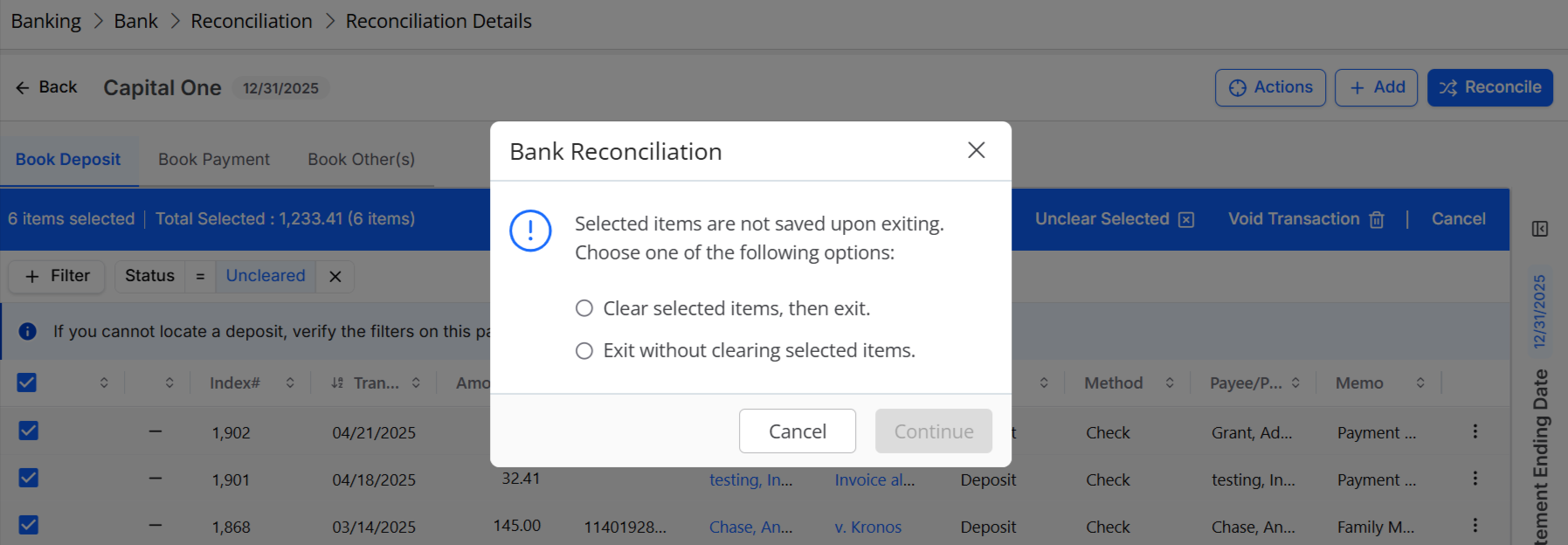Open row options for the Grant payment row
The width and height of the screenshot is (1568, 545).
(1475, 431)
